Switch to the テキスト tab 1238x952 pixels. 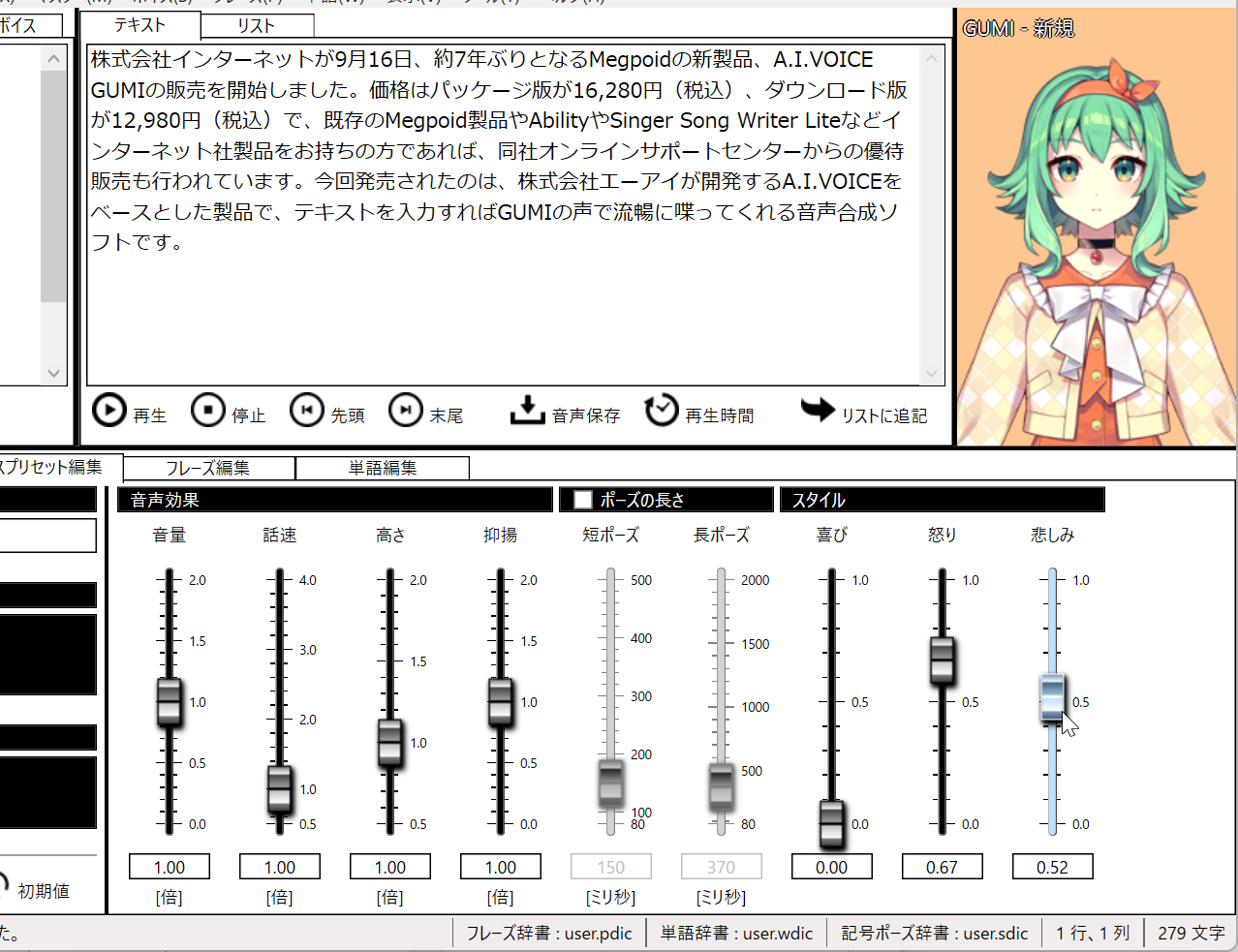(x=139, y=25)
